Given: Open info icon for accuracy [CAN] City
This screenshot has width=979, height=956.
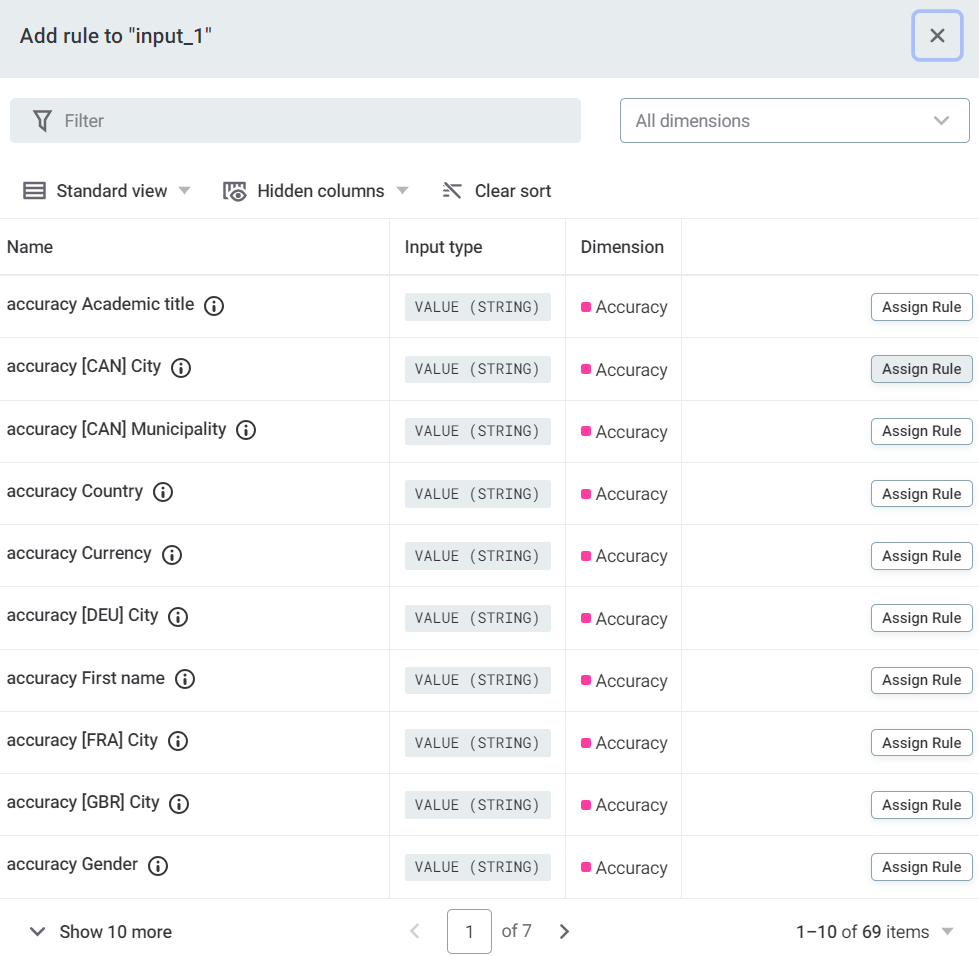Looking at the screenshot, I should (x=181, y=368).
